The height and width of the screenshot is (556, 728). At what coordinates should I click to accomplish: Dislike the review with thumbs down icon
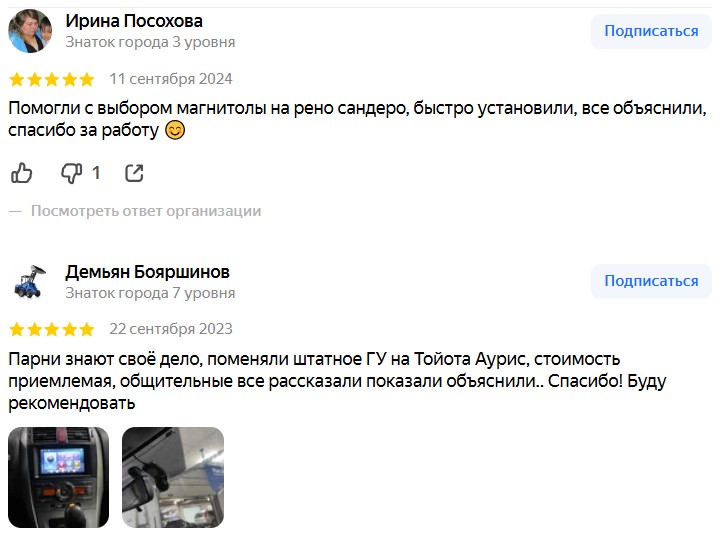72,173
